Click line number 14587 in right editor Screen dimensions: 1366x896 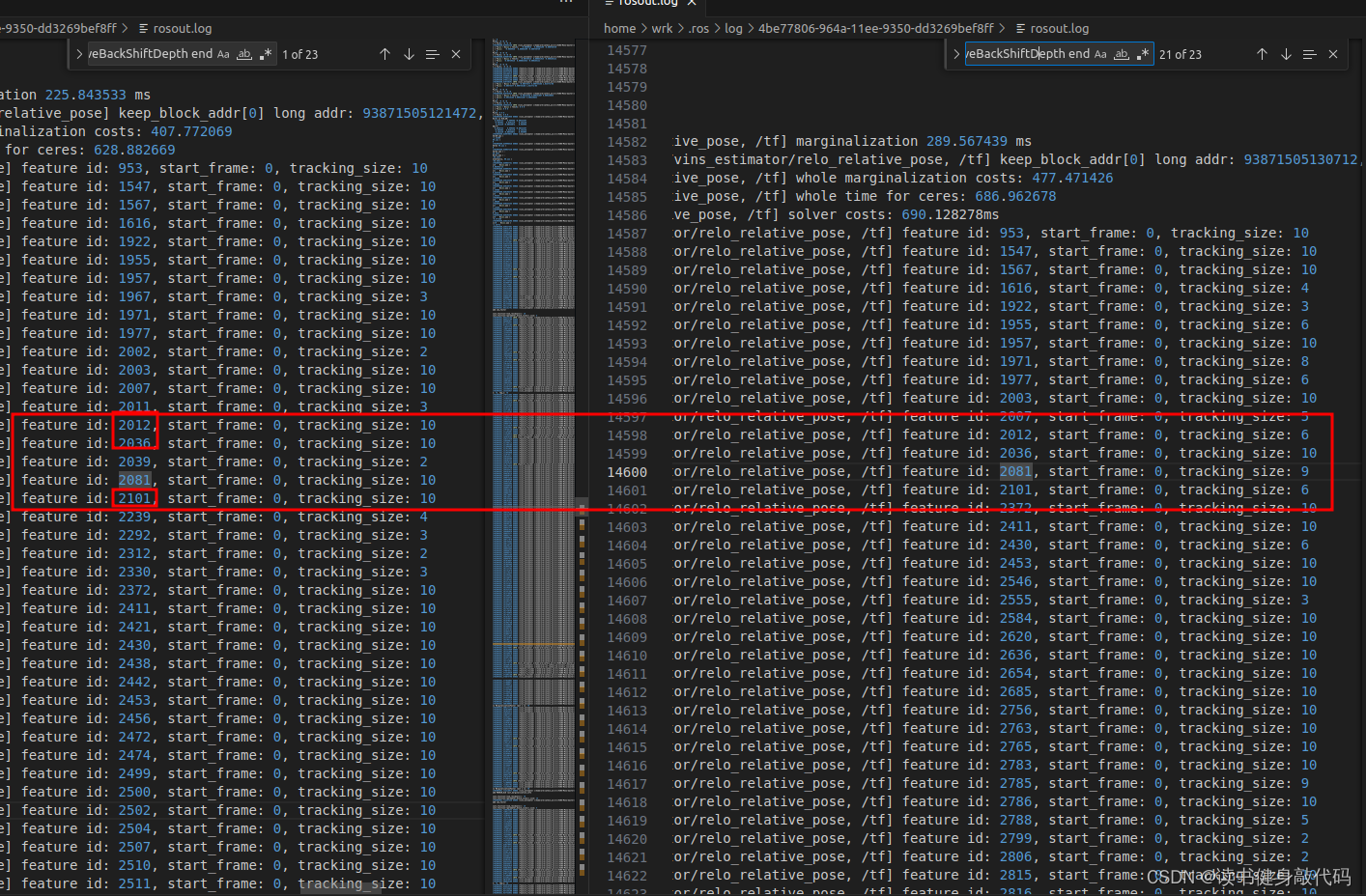[627, 234]
